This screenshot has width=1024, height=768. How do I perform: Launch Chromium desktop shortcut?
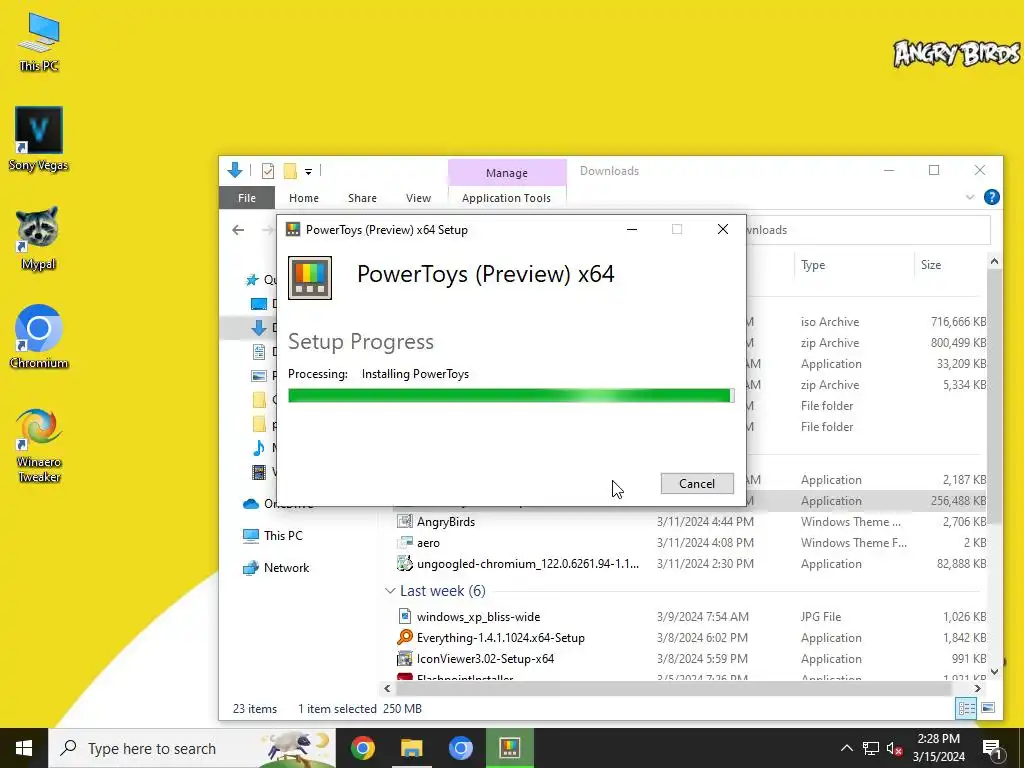39,337
